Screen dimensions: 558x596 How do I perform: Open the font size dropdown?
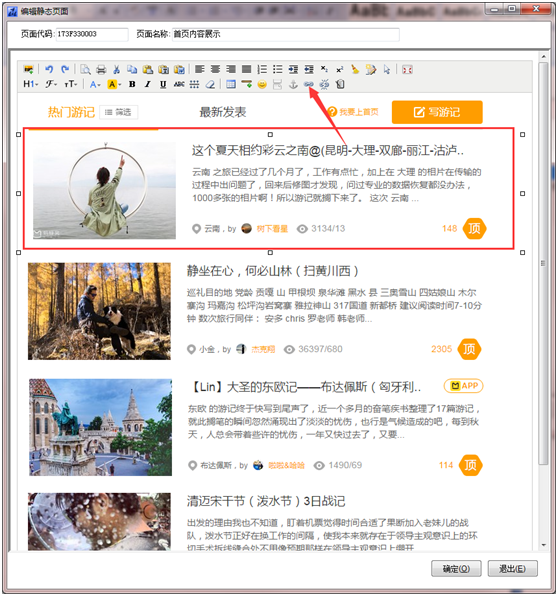click(x=71, y=84)
